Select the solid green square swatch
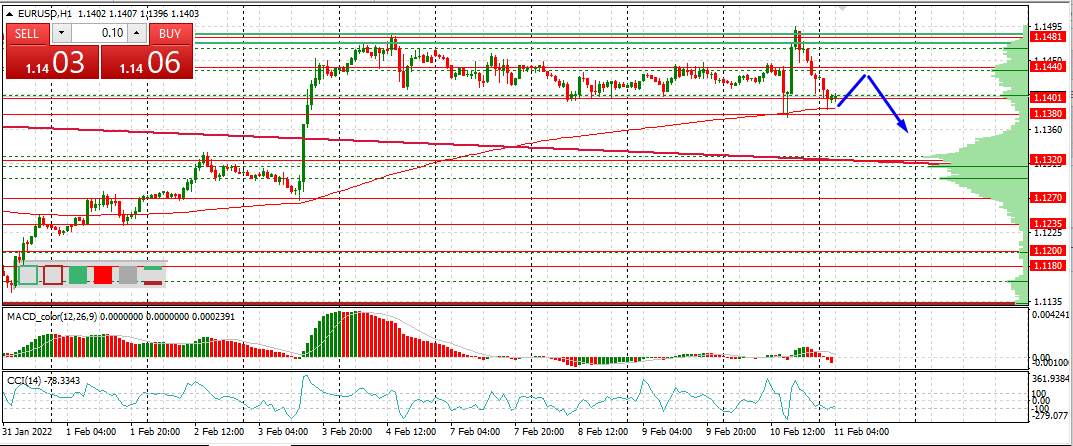Screen dimensions: 1073x446 78,275
